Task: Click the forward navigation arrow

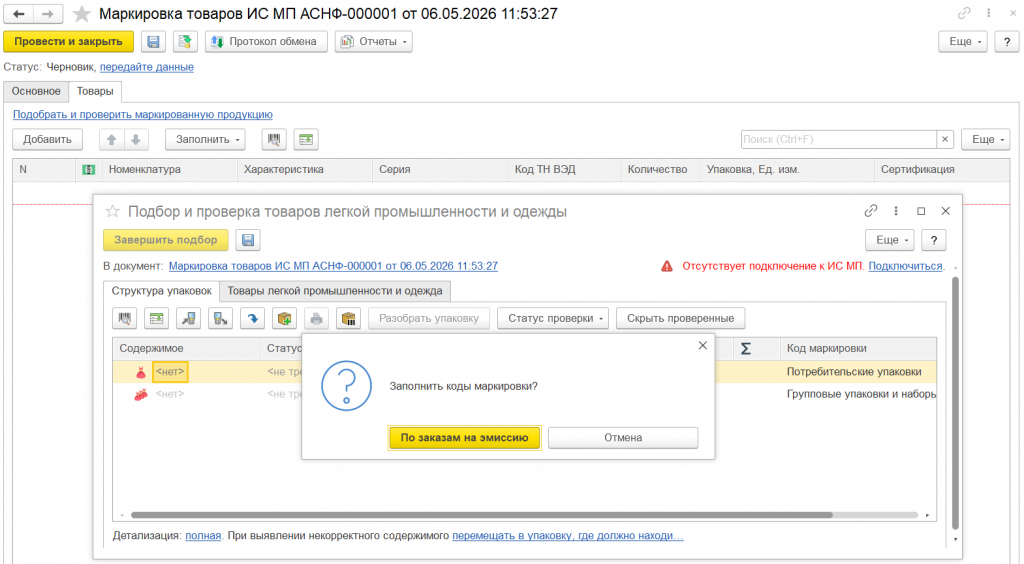Action: pos(48,14)
